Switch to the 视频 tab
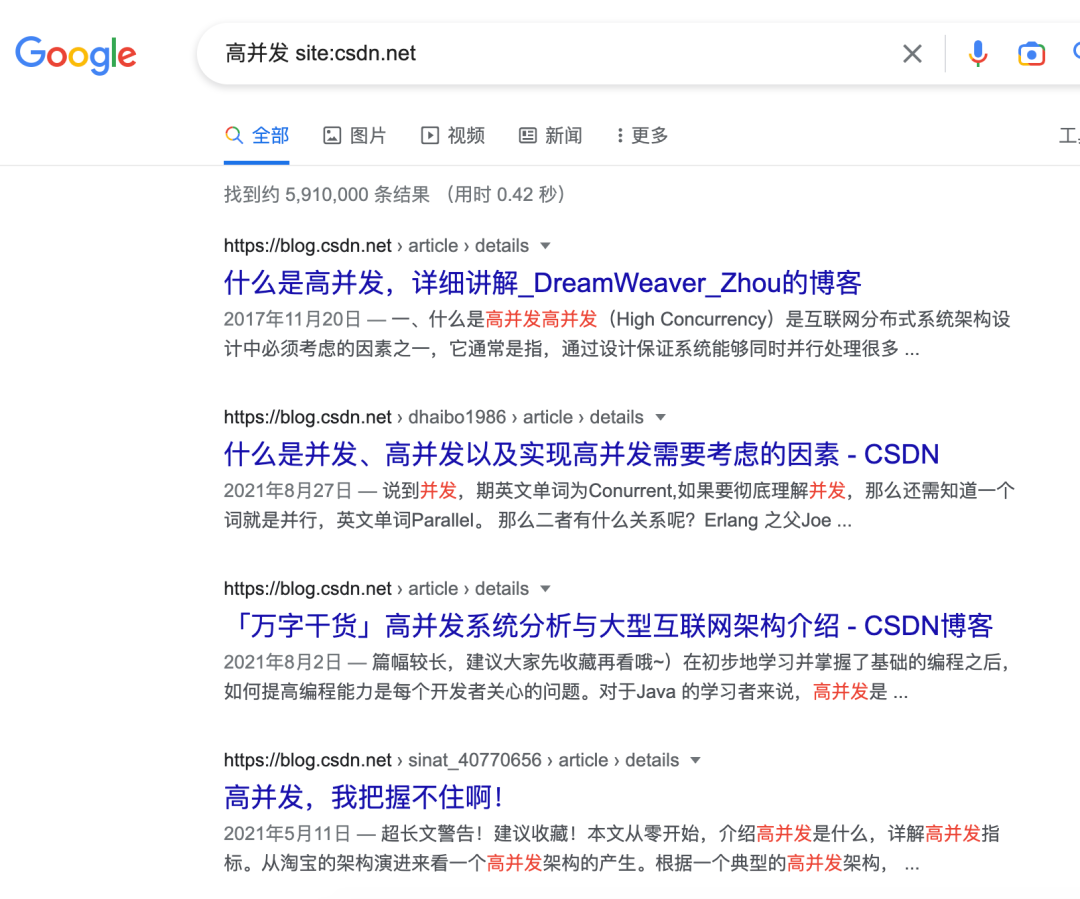This screenshot has width=1080, height=899. (452, 136)
